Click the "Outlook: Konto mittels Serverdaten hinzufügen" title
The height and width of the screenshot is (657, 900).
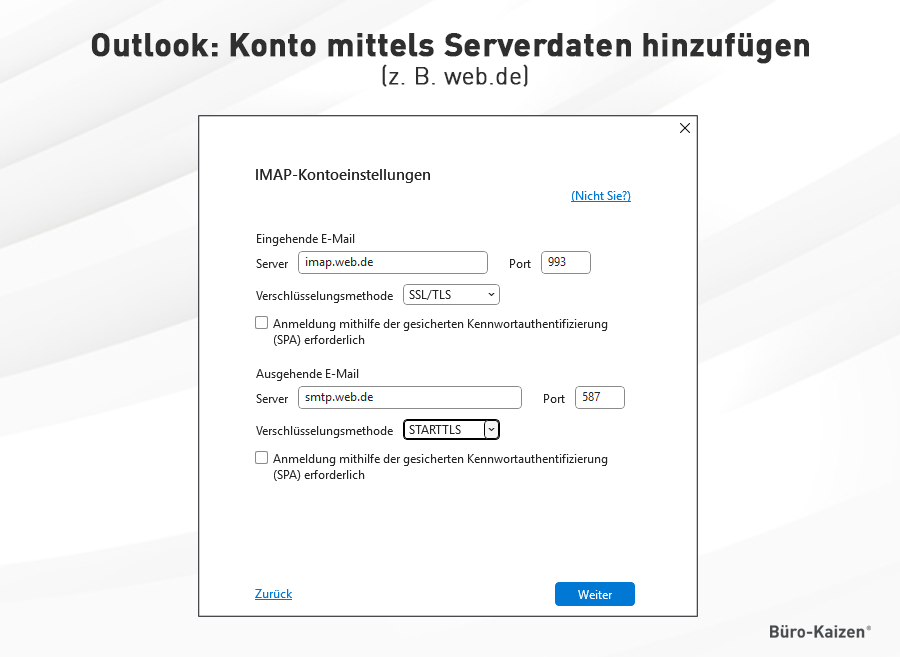point(450,46)
